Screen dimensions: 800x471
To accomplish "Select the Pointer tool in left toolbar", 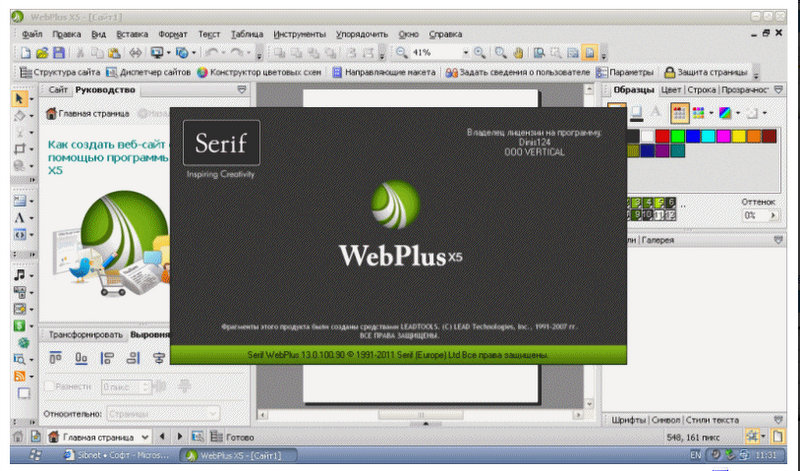I will (19, 98).
